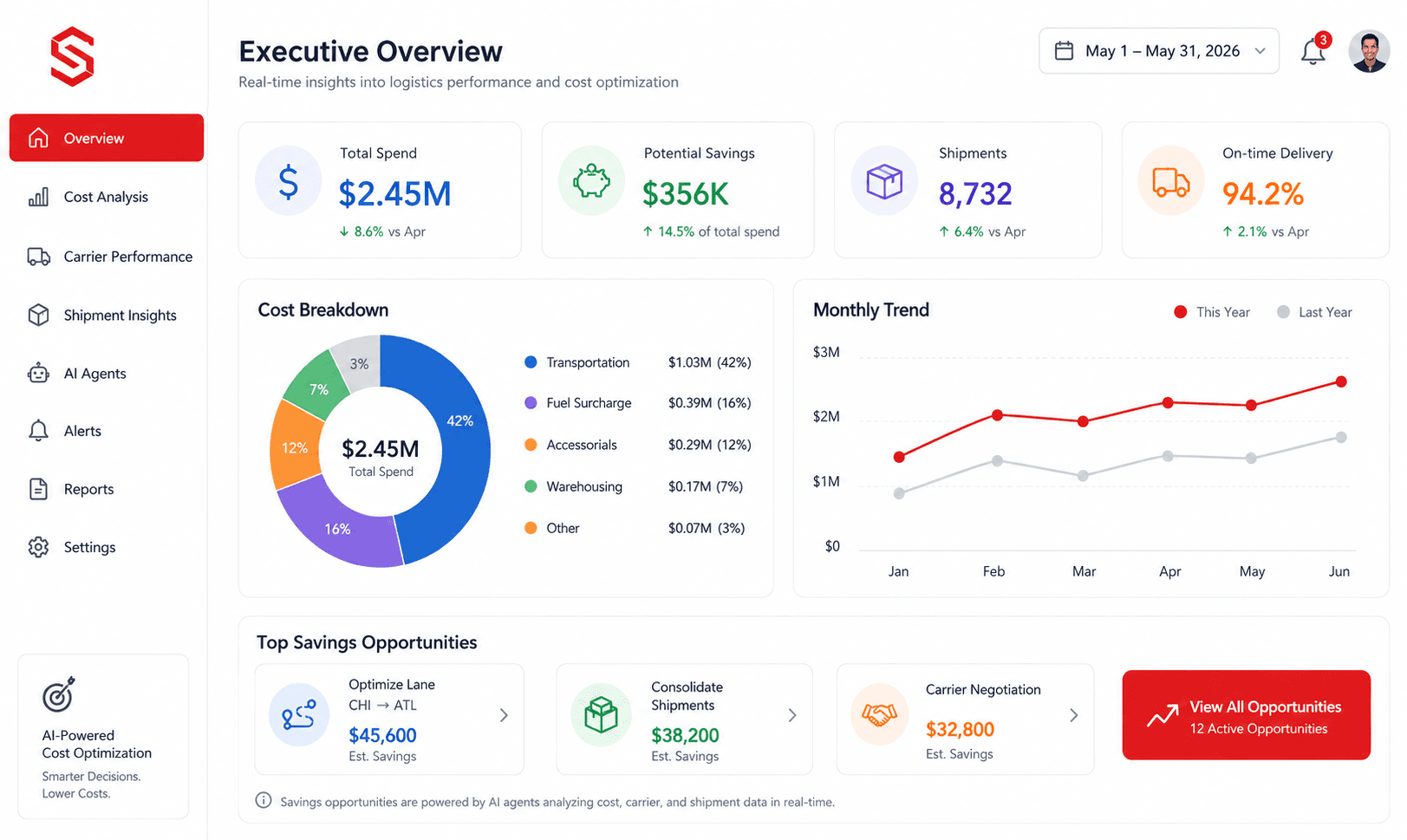Toggle the Last Year legend series
The width and height of the screenshot is (1407, 840).
click(x=1314, y=312)
